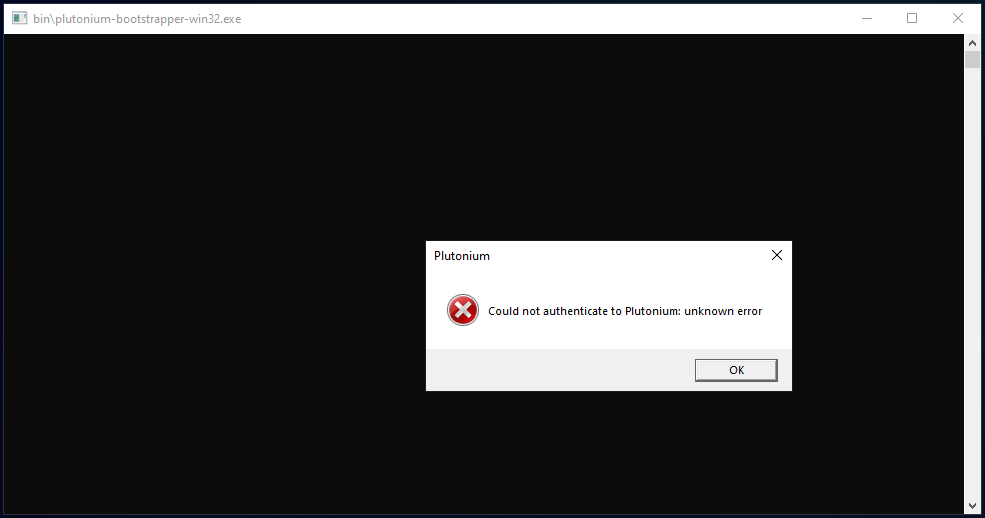
Task: Click the "unknown error" portion of message
Action: [x=722, y=311]
